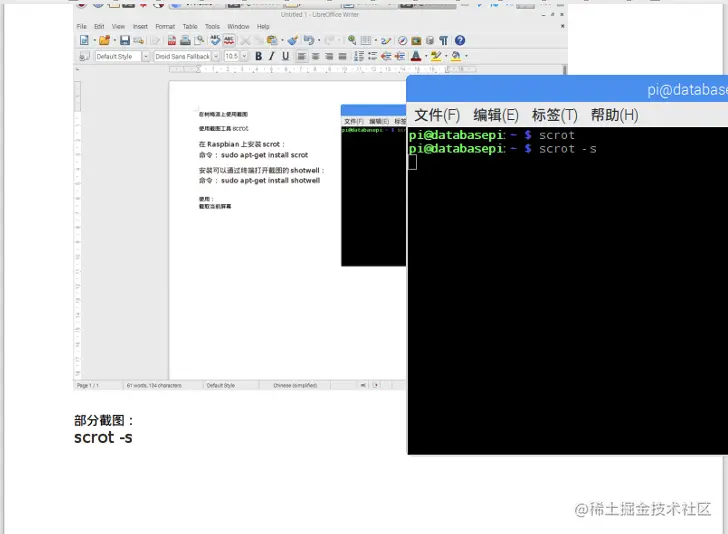Toggle nonprinting characters pilcrow
The width and height of the screenshot is (728, 534).
click(443, 40)
